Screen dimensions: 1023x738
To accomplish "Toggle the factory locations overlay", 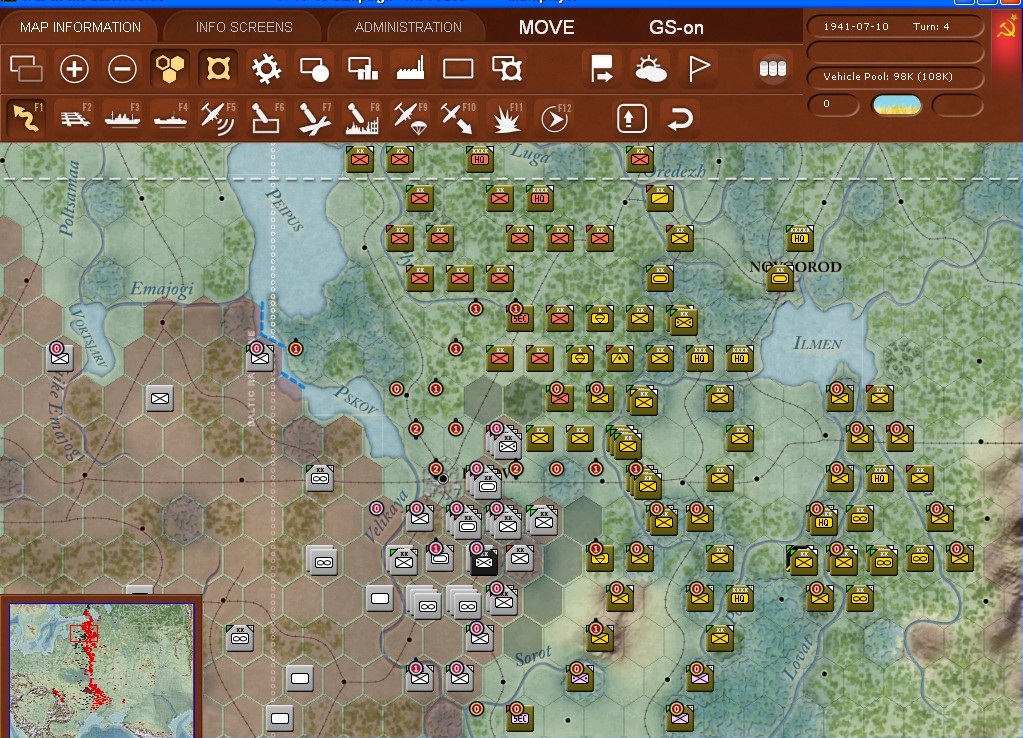I will (x=410, y=69).
